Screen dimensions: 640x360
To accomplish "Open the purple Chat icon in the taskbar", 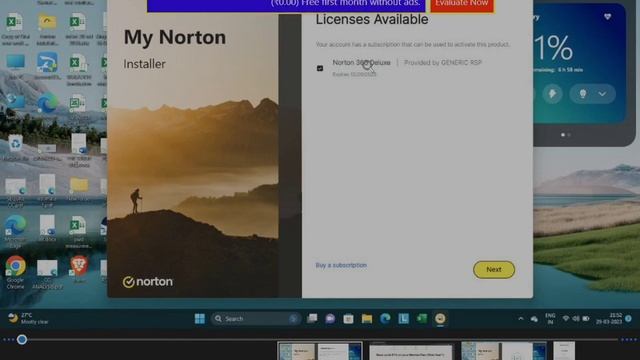I will click(330, 319).
